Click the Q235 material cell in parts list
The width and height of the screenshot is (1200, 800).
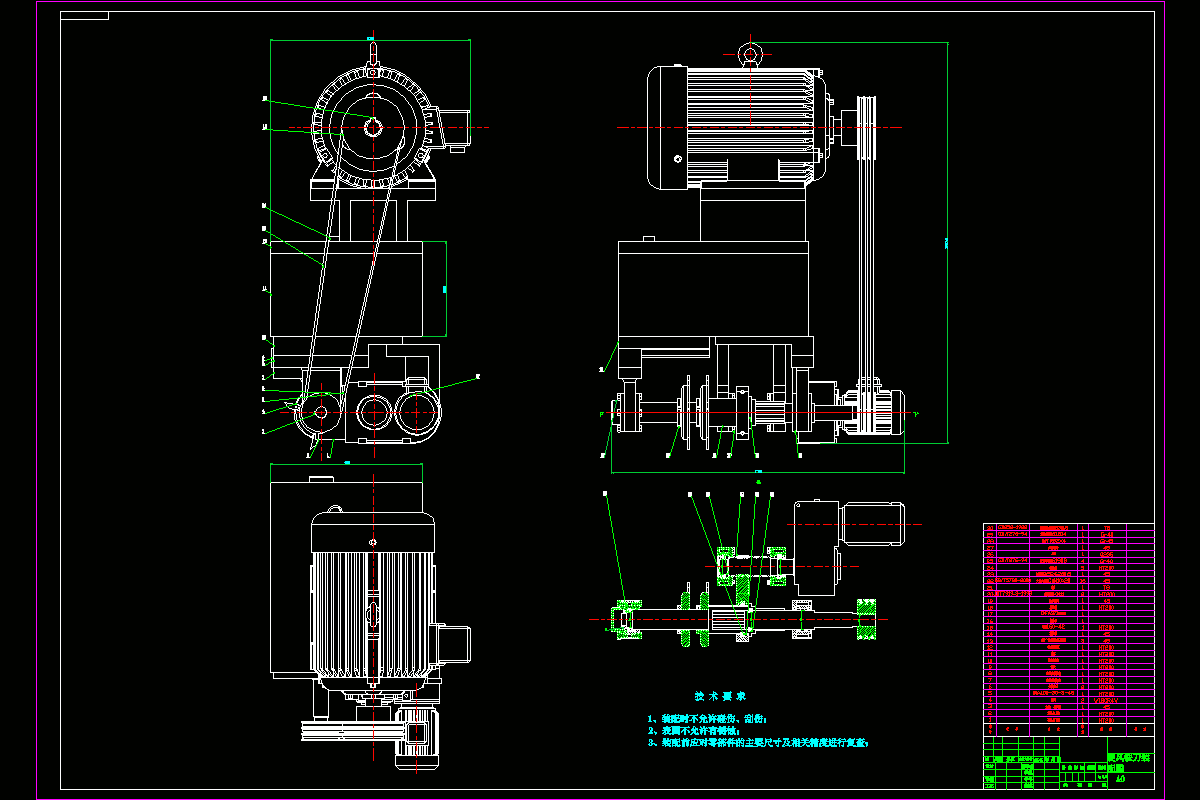point(1106,554)
